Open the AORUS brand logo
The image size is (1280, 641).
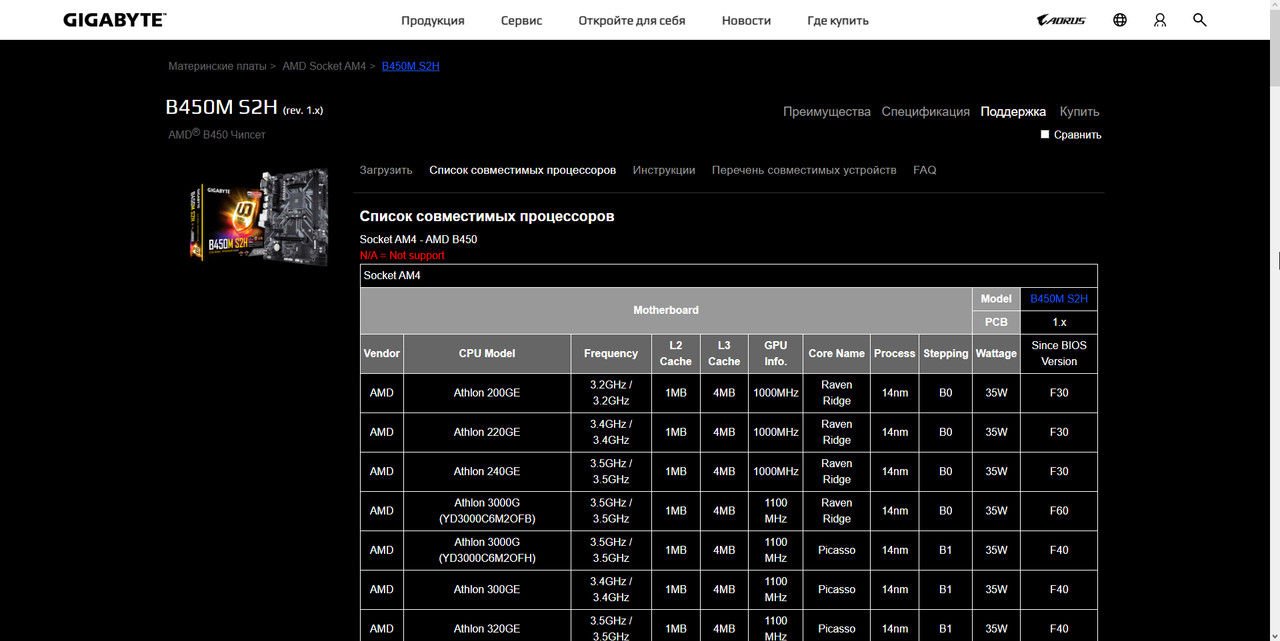click(1061, 20)
